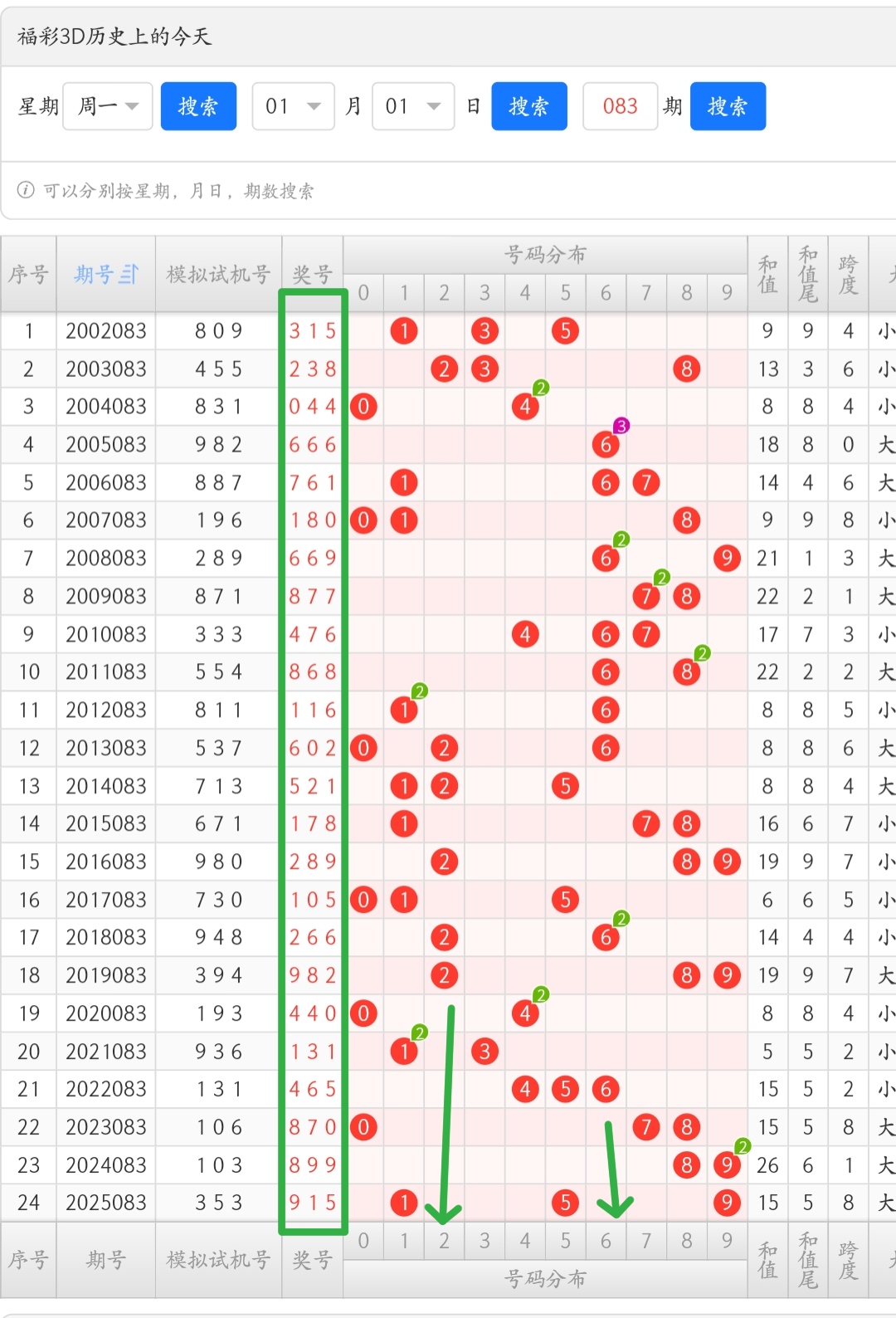This screenshot has width=896, height=1318.
Task: Click the red ball 8 in row 2003083
Action: point(686,369)
